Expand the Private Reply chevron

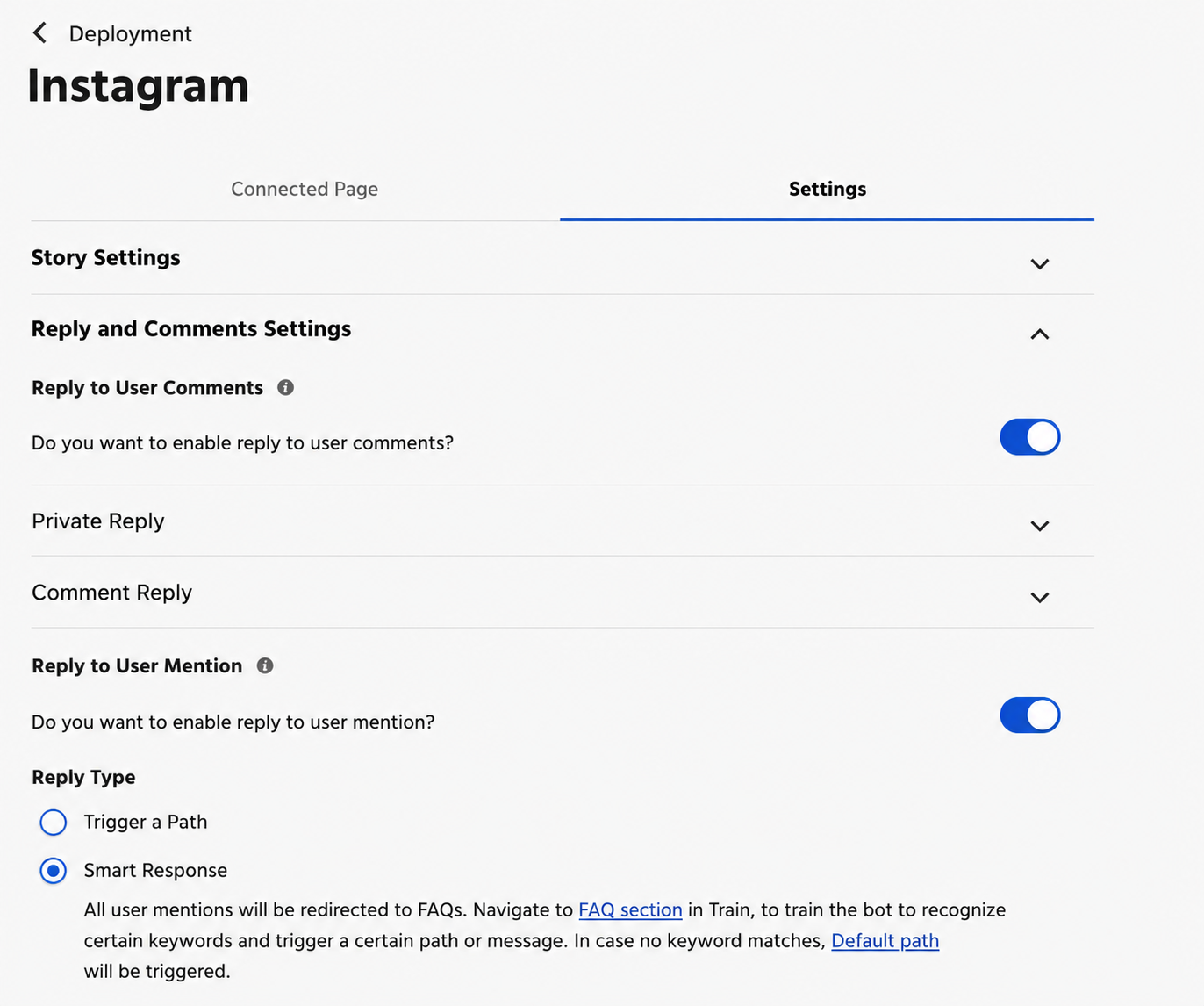(1040, 526)
